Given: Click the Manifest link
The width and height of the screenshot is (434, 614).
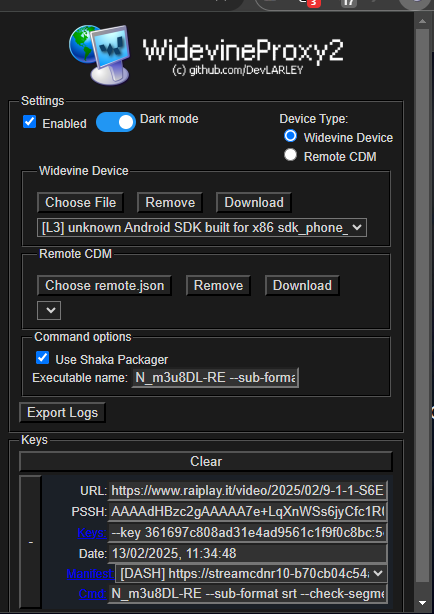Looking at the screenshot, I should click(x=90, y=574).
